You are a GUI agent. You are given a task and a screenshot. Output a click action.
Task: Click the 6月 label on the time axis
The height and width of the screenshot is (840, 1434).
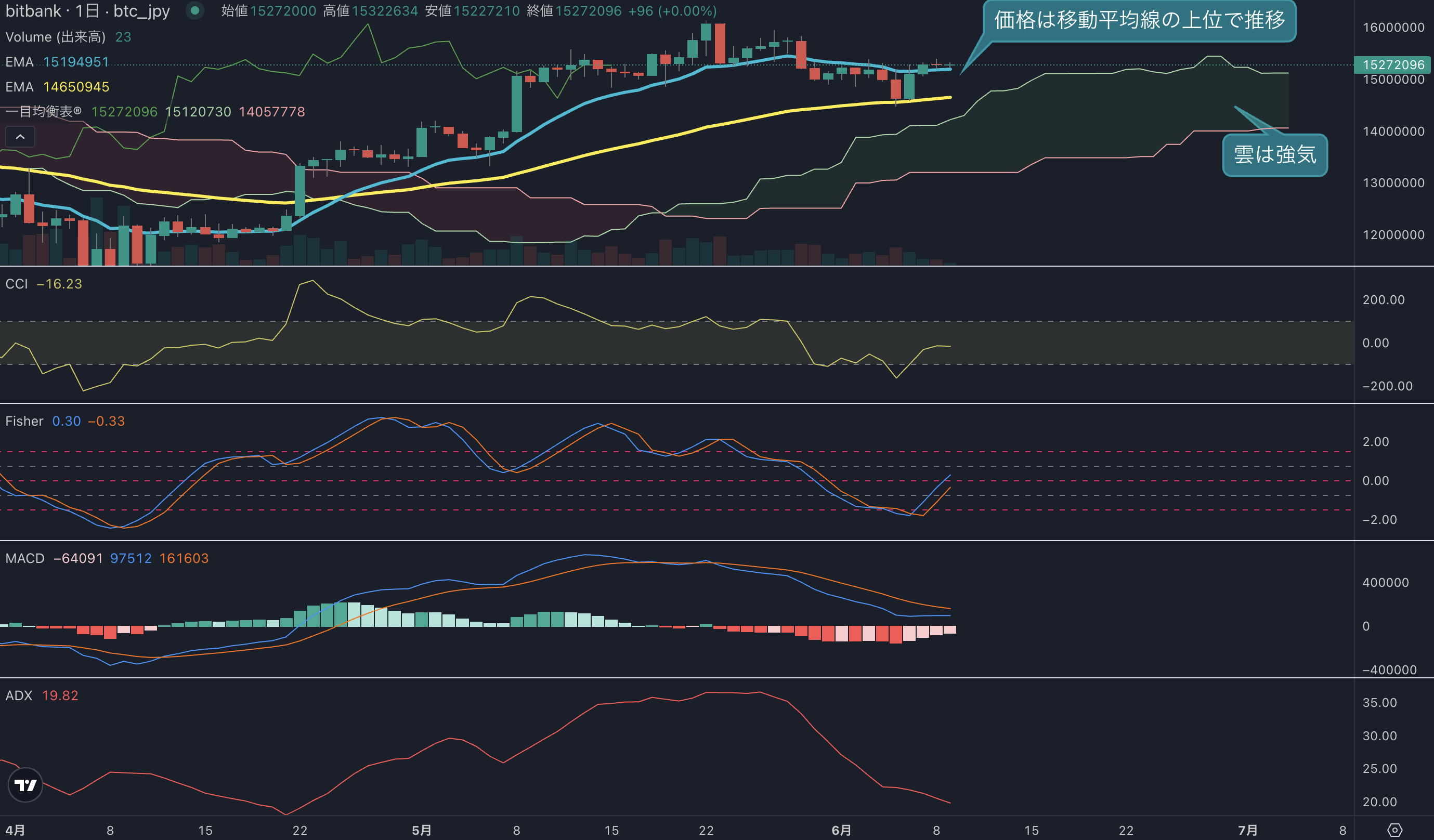coord(841,830)
